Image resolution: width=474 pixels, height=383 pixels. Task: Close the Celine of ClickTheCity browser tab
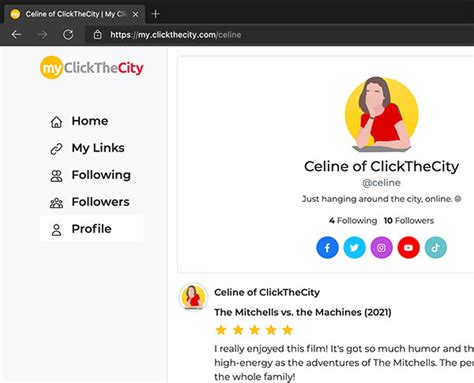pyautogui.click(x=135, y=14)
